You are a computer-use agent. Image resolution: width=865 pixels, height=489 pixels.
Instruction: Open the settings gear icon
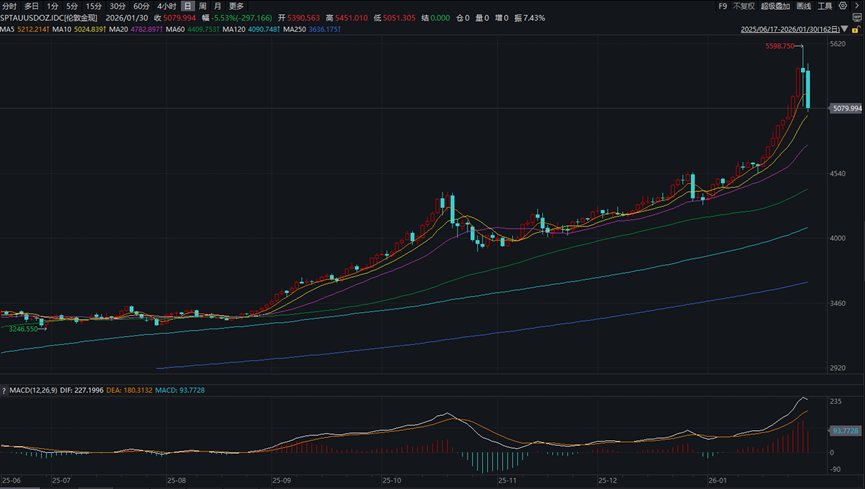click(844, 6)
